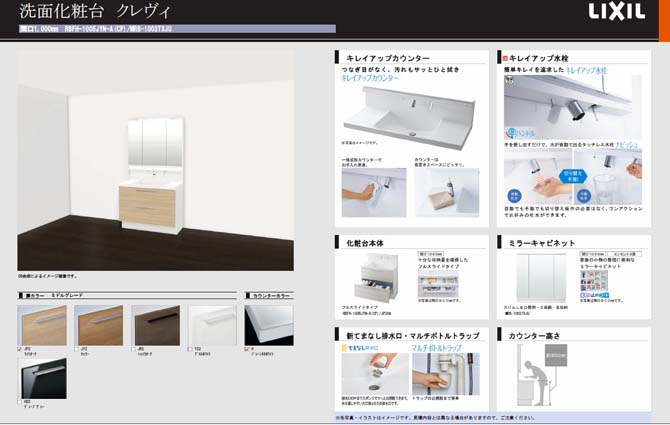
Task: Click the ミラーキャビネット section heading
Action: pyautogui.click(x=541, y=243)
